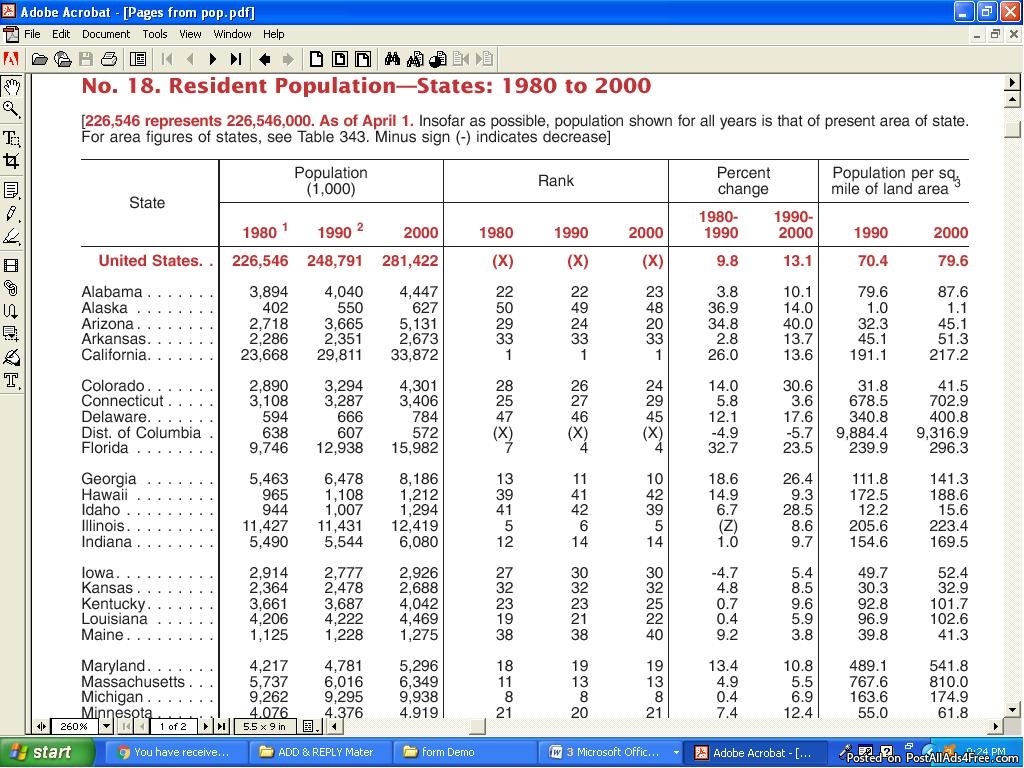Switch to Fit in Window page view
Viewport: 1024px width, 768px height.
340,59
